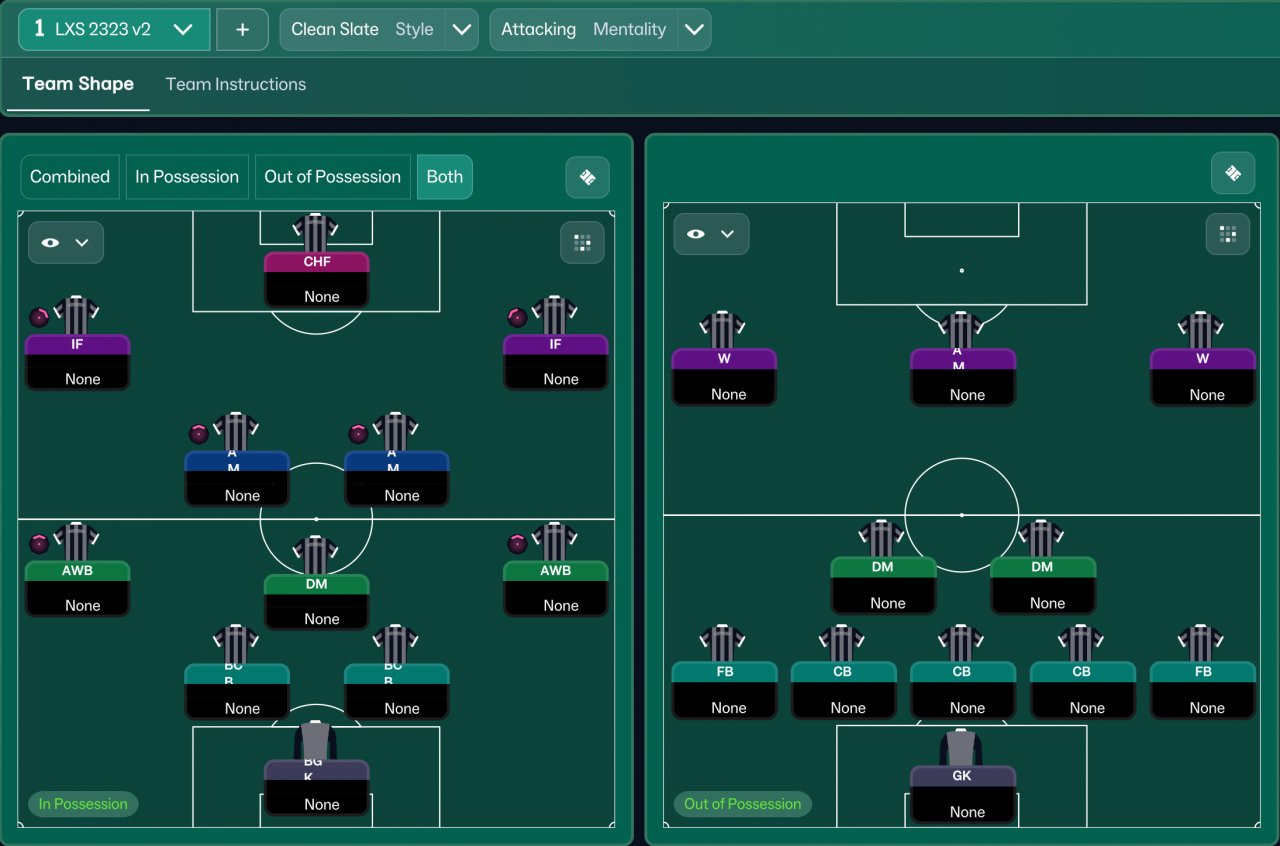Select the BGK goalkeeper shirt icon
The width and height of the screenshot is (1280, 846).
[316, 740]
